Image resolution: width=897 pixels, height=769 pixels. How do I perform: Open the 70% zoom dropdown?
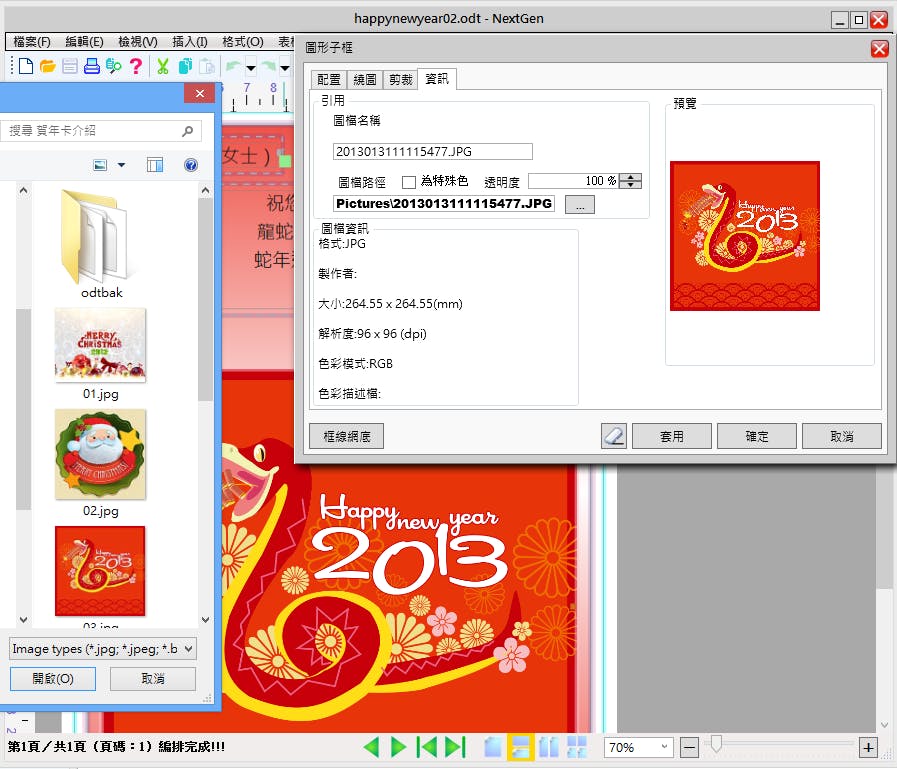click(638, 747)
